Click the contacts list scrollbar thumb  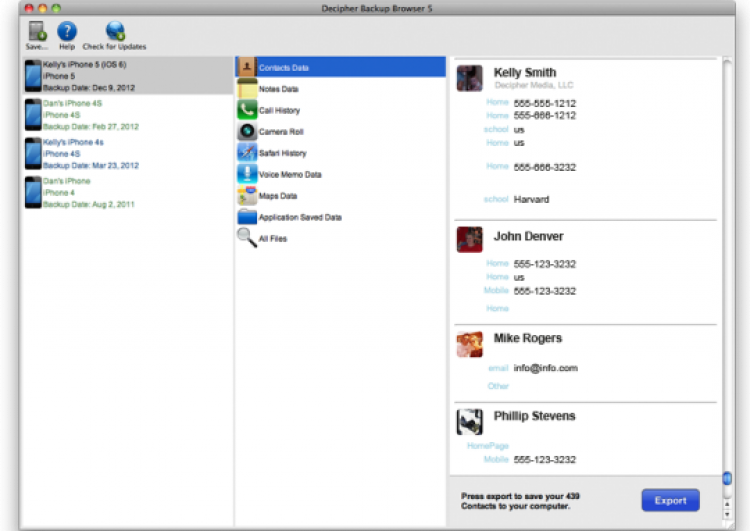[727, 478]
